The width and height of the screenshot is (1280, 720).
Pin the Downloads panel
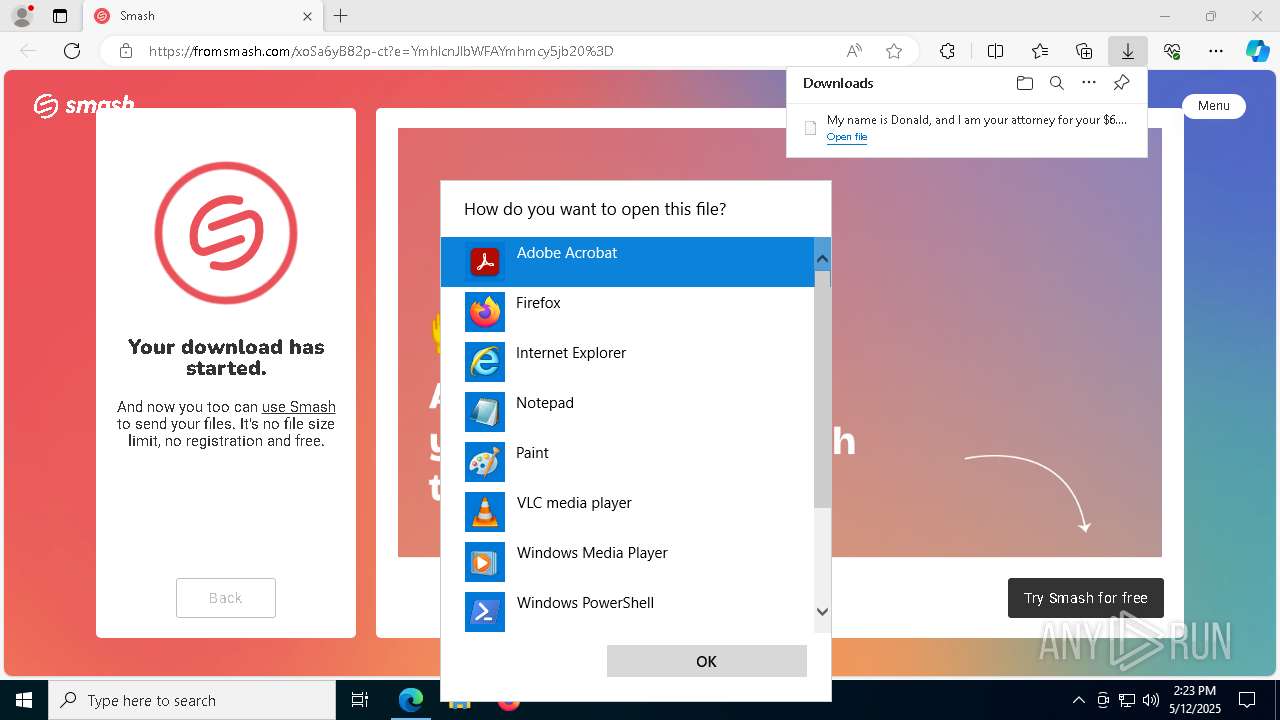point(1121,83)
